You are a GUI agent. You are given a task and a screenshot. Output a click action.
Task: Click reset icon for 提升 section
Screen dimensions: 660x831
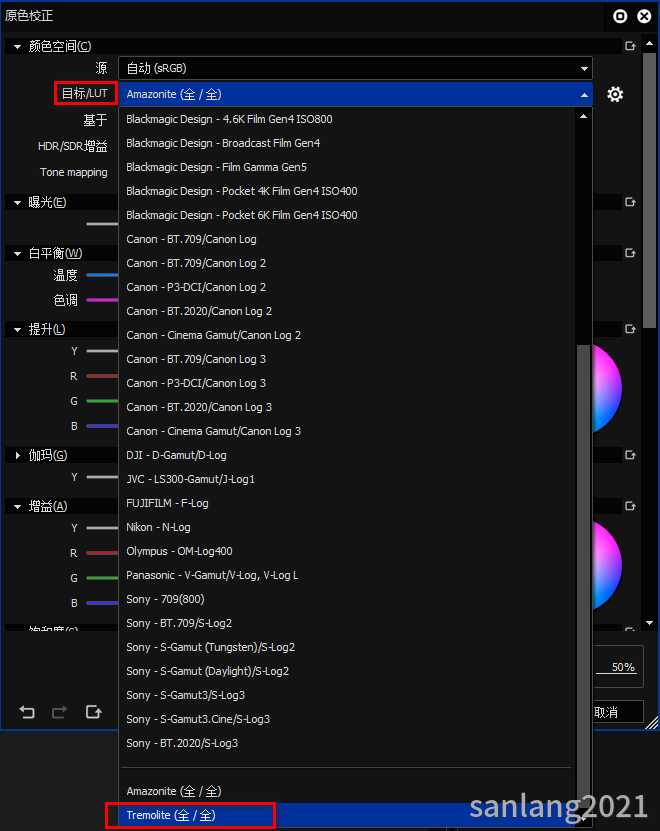pos(630,329)
